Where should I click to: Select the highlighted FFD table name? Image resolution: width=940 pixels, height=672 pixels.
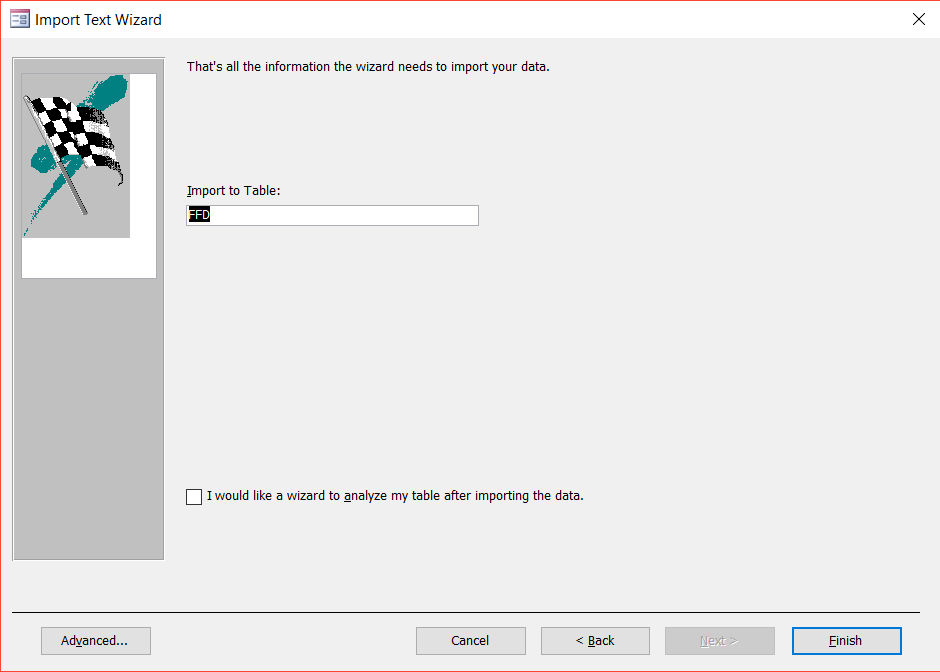(x=198, y=214)
